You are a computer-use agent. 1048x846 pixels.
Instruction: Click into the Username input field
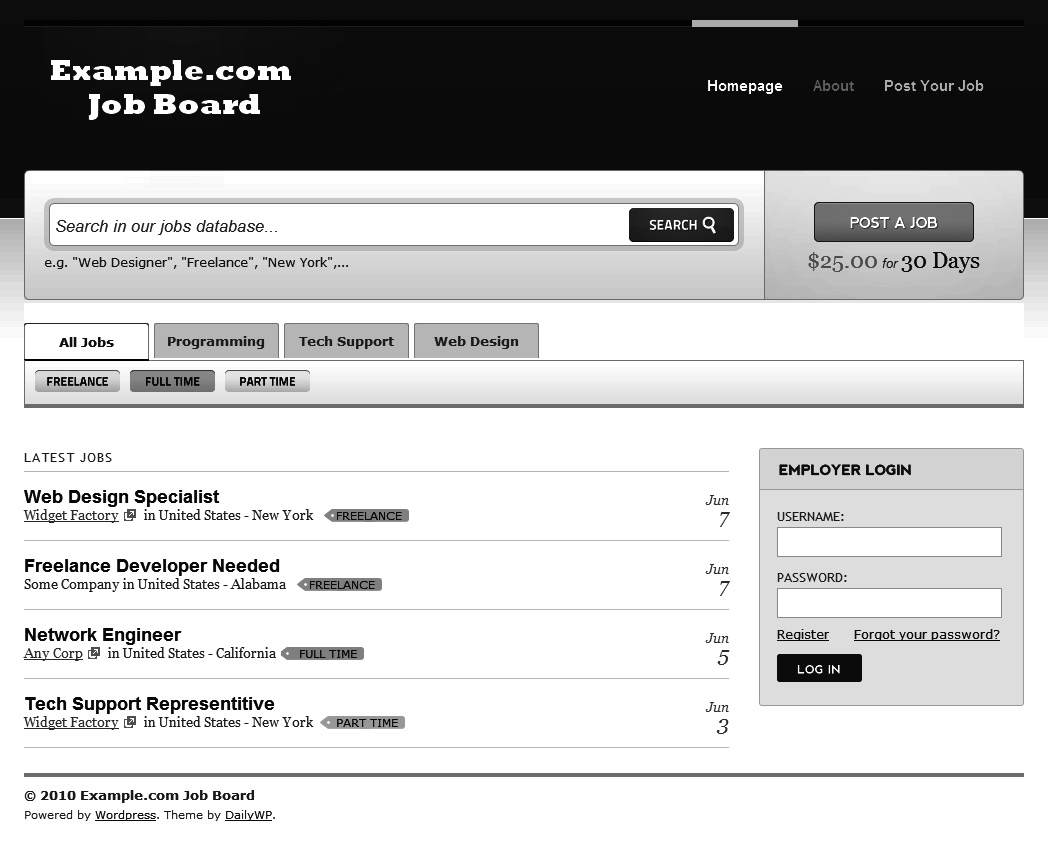[x=889, y=542]
